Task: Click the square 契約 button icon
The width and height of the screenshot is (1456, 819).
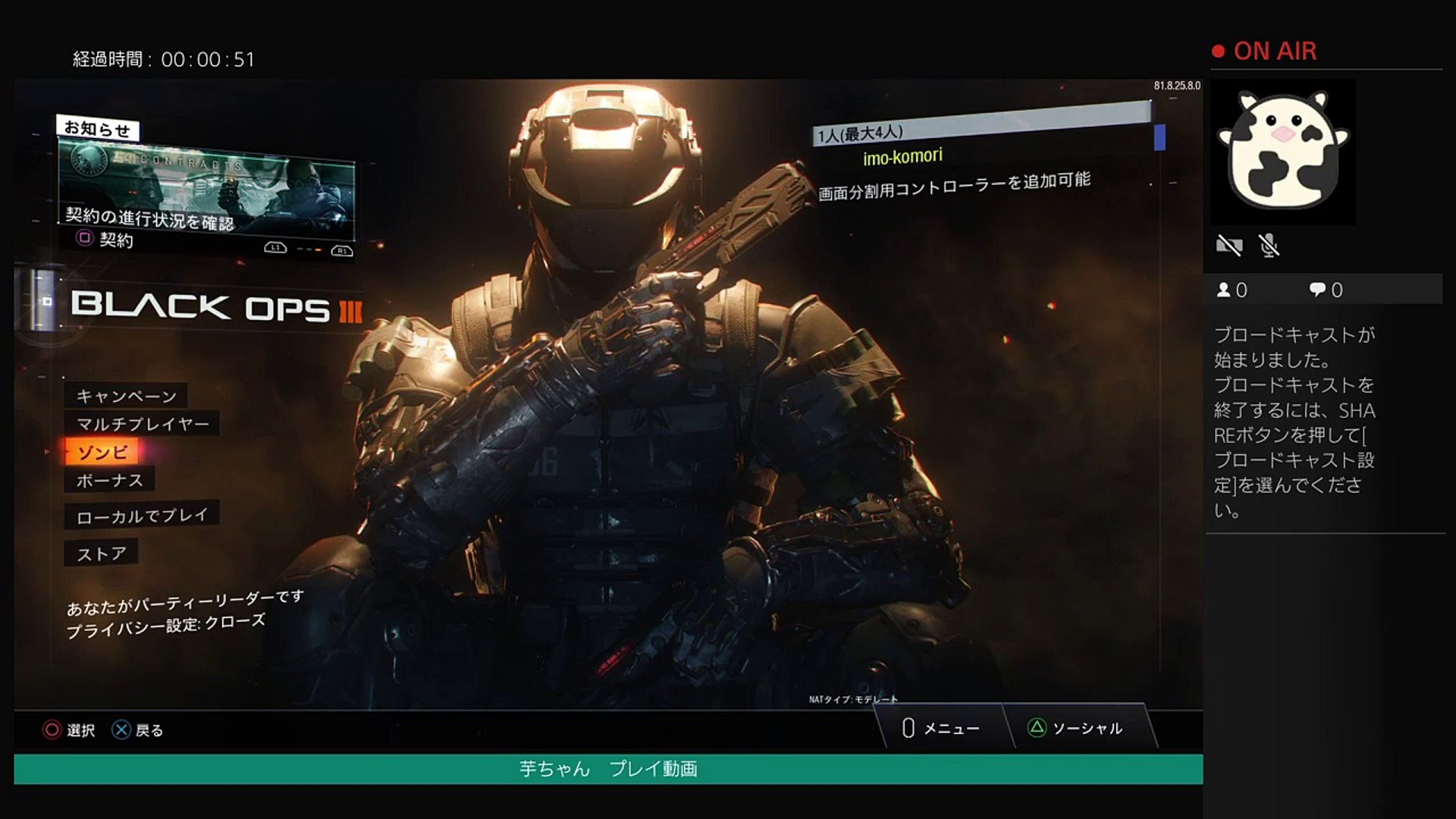Action: coord(85,238)
